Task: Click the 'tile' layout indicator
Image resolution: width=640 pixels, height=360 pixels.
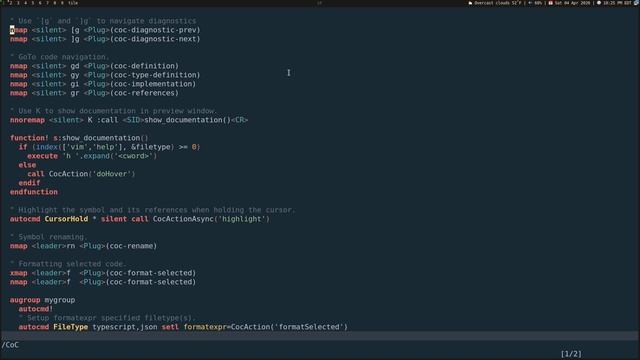Action: point(73,3)
